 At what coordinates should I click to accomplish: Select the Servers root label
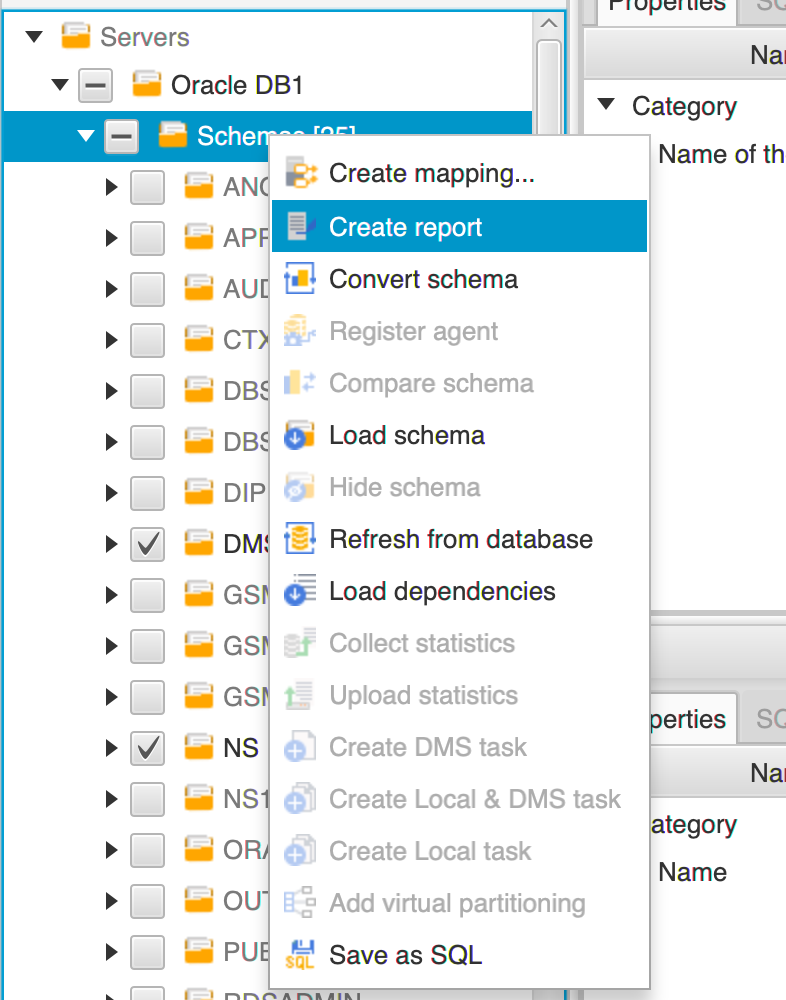[x=145, y=37]
